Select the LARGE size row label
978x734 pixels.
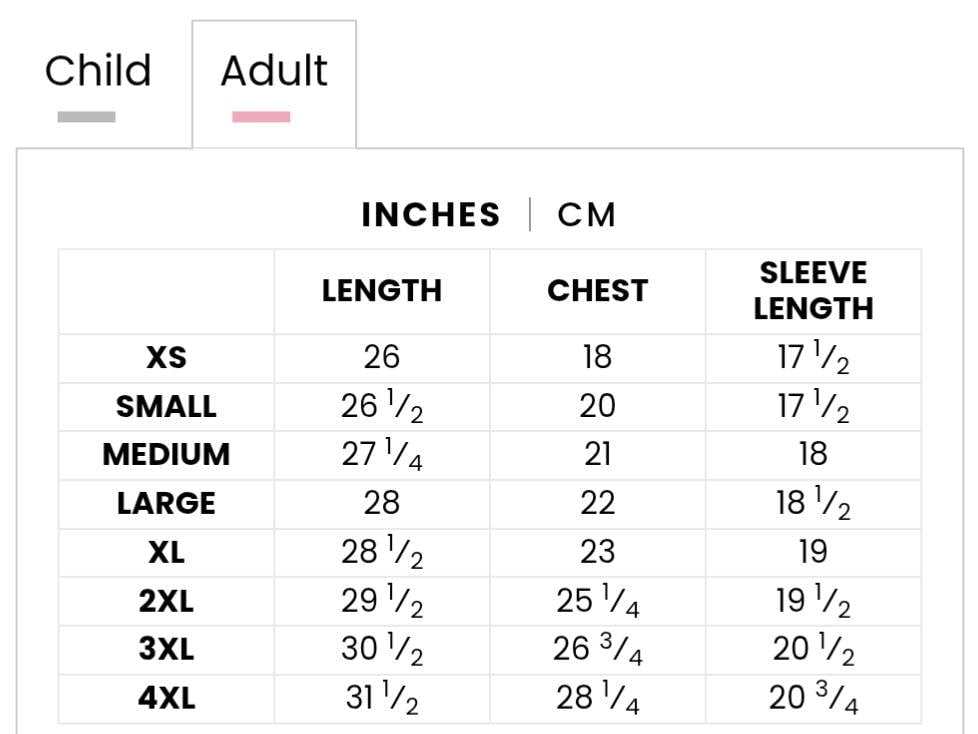coord(167,503)
